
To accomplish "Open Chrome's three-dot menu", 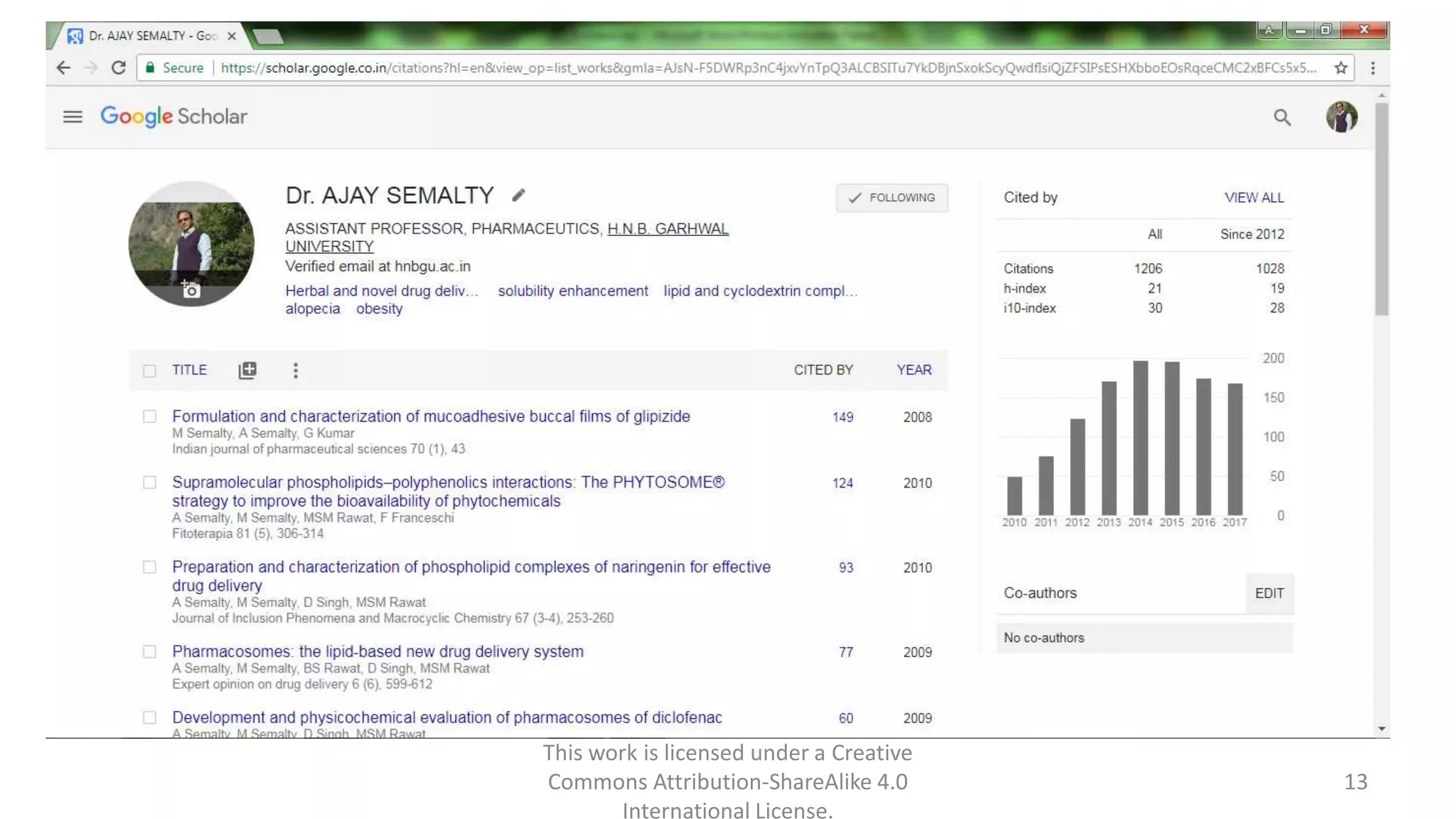I will (1373, 68).
